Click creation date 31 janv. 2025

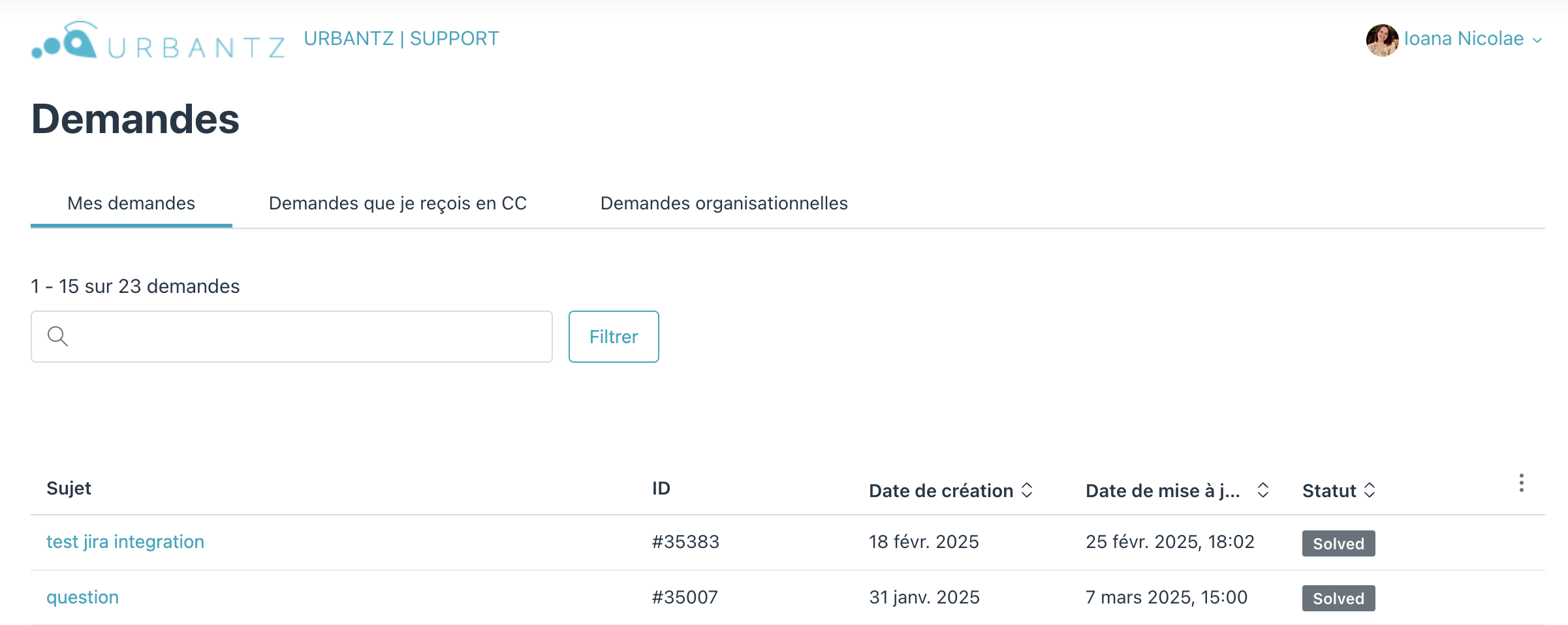pyautogui.click(x=924, y=597)
